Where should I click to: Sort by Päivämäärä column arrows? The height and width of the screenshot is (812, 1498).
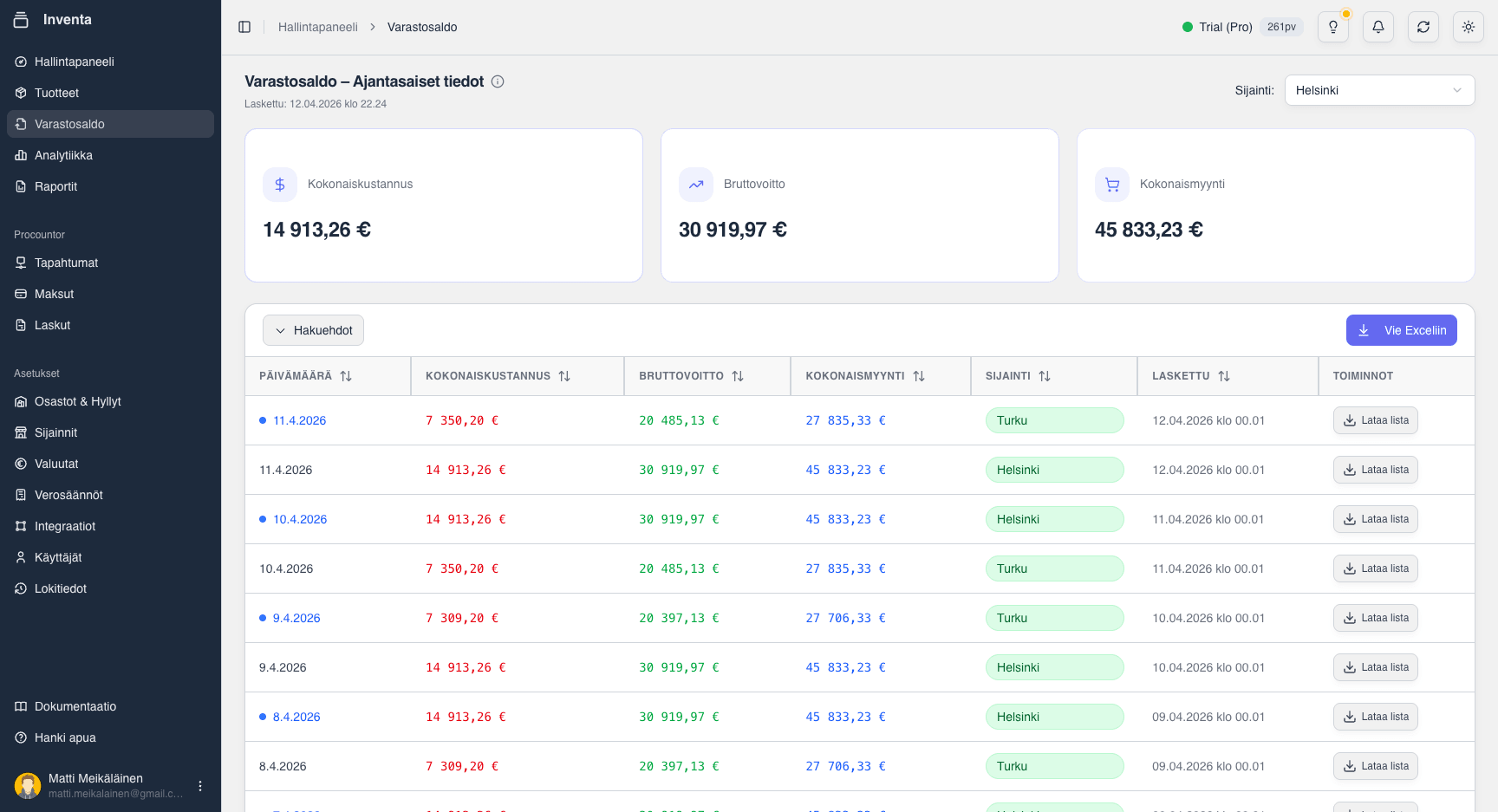point(346,376)
